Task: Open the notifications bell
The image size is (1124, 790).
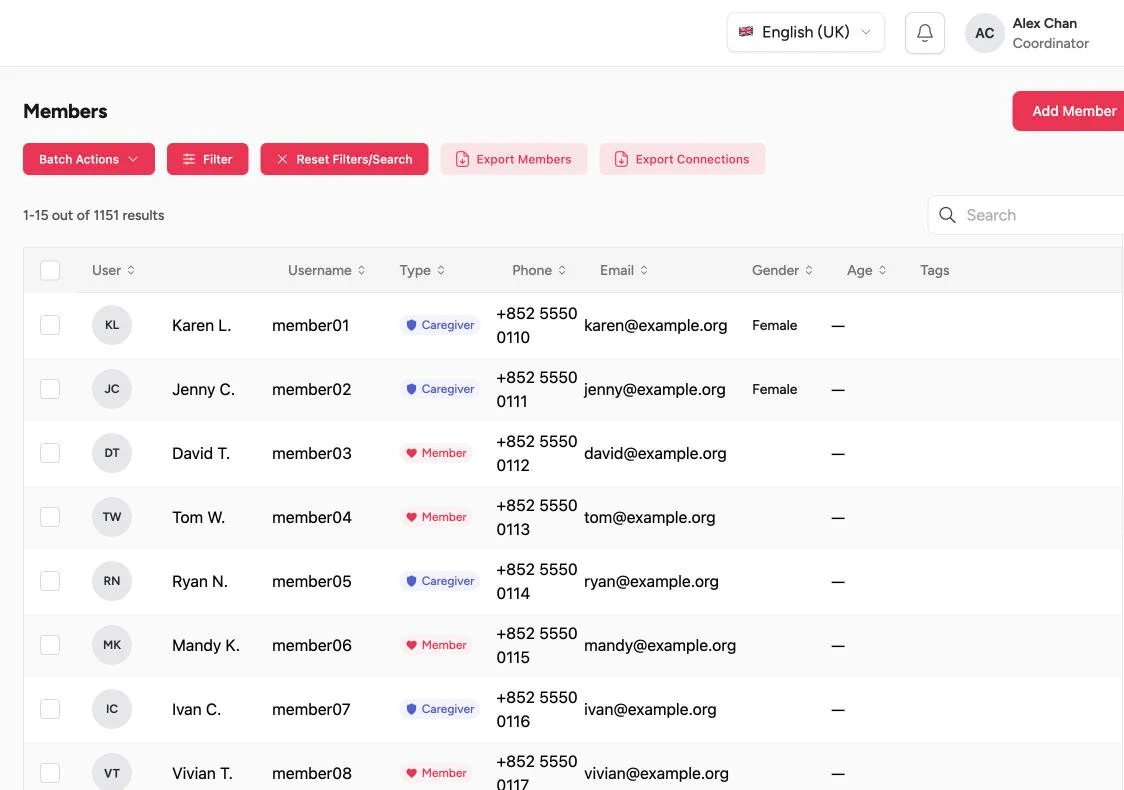Action: [x=925, y=33]
